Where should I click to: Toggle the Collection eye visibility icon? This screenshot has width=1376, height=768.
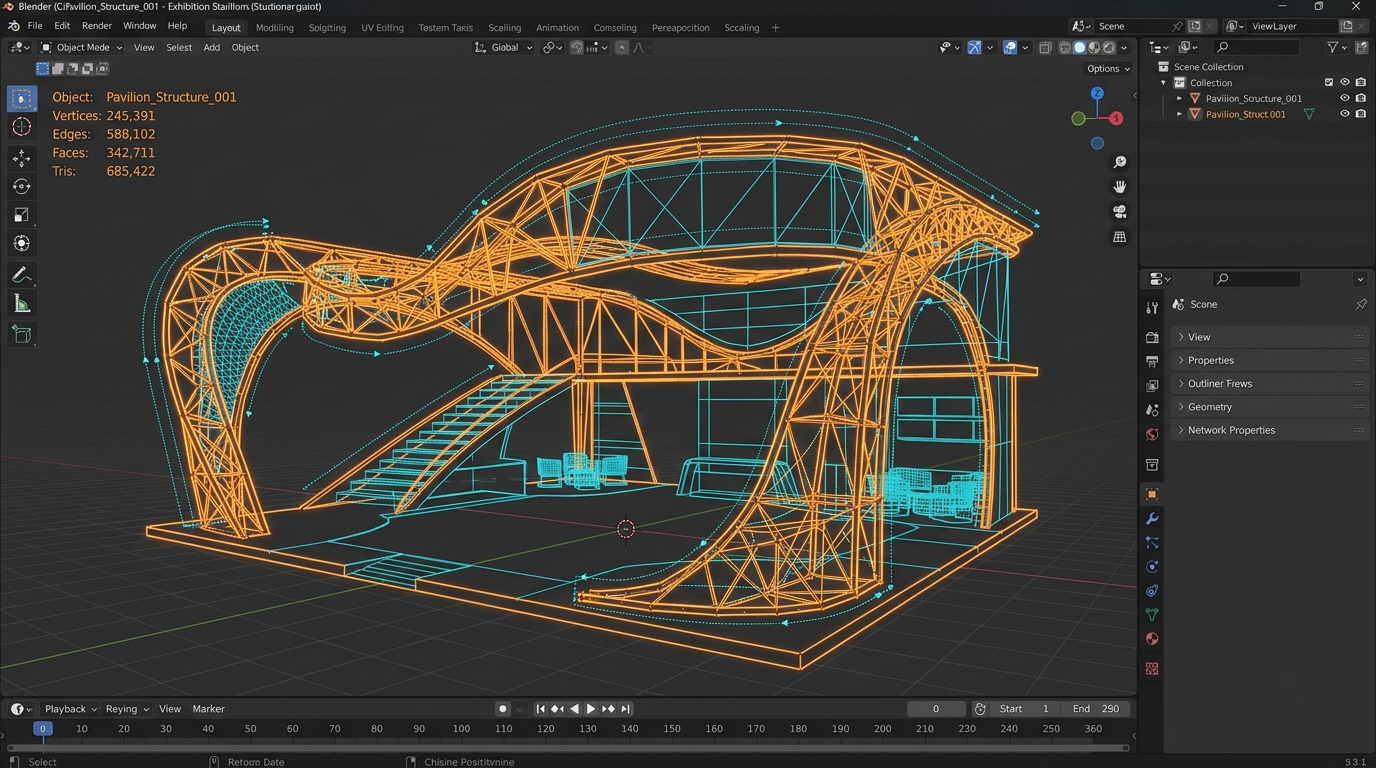click(x=1345, y=82)
